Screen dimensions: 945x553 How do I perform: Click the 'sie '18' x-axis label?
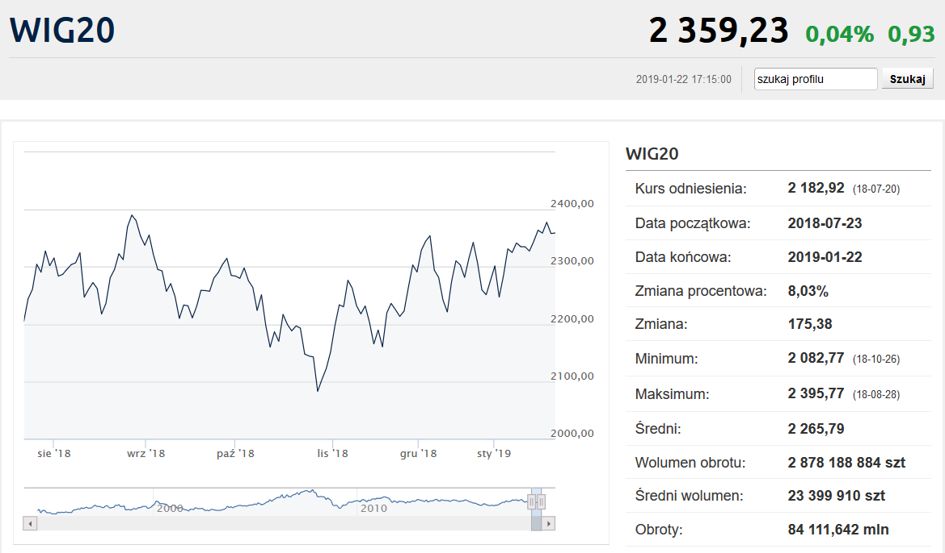pyautogui.click(x=54, y=454)
